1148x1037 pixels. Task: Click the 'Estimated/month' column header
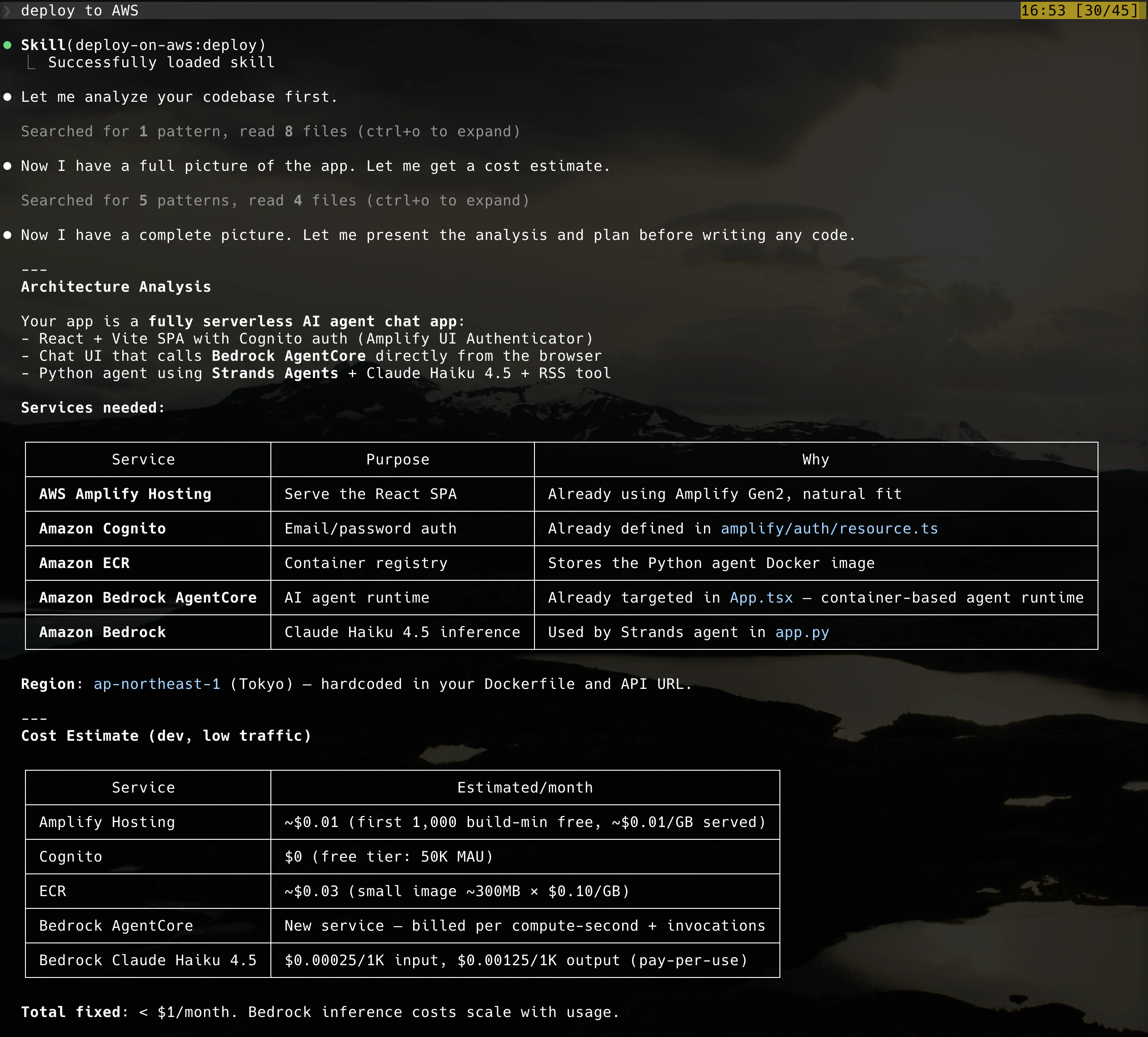[x=525, y=788]
